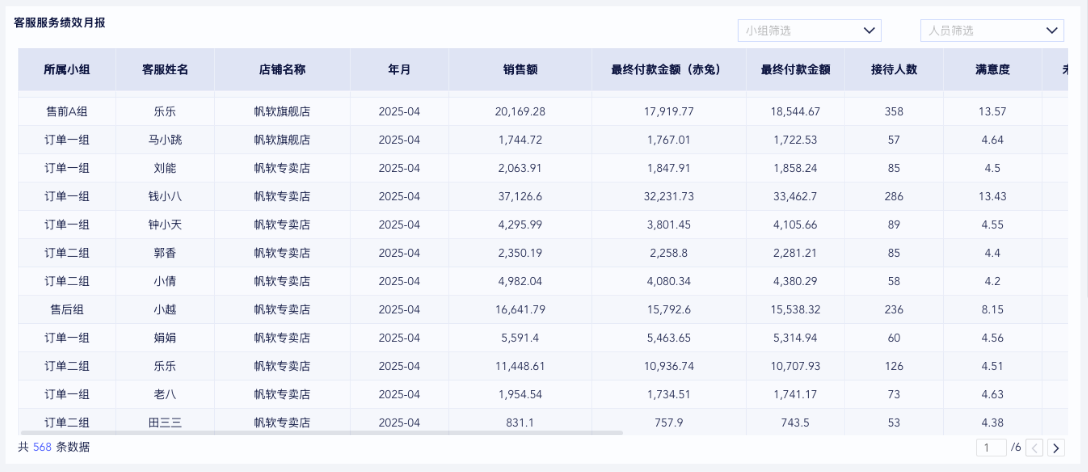The height and width of the screenshot is (472, 1088).
Task: Click the 钱小八 name cell
Action: click(165, 196)
